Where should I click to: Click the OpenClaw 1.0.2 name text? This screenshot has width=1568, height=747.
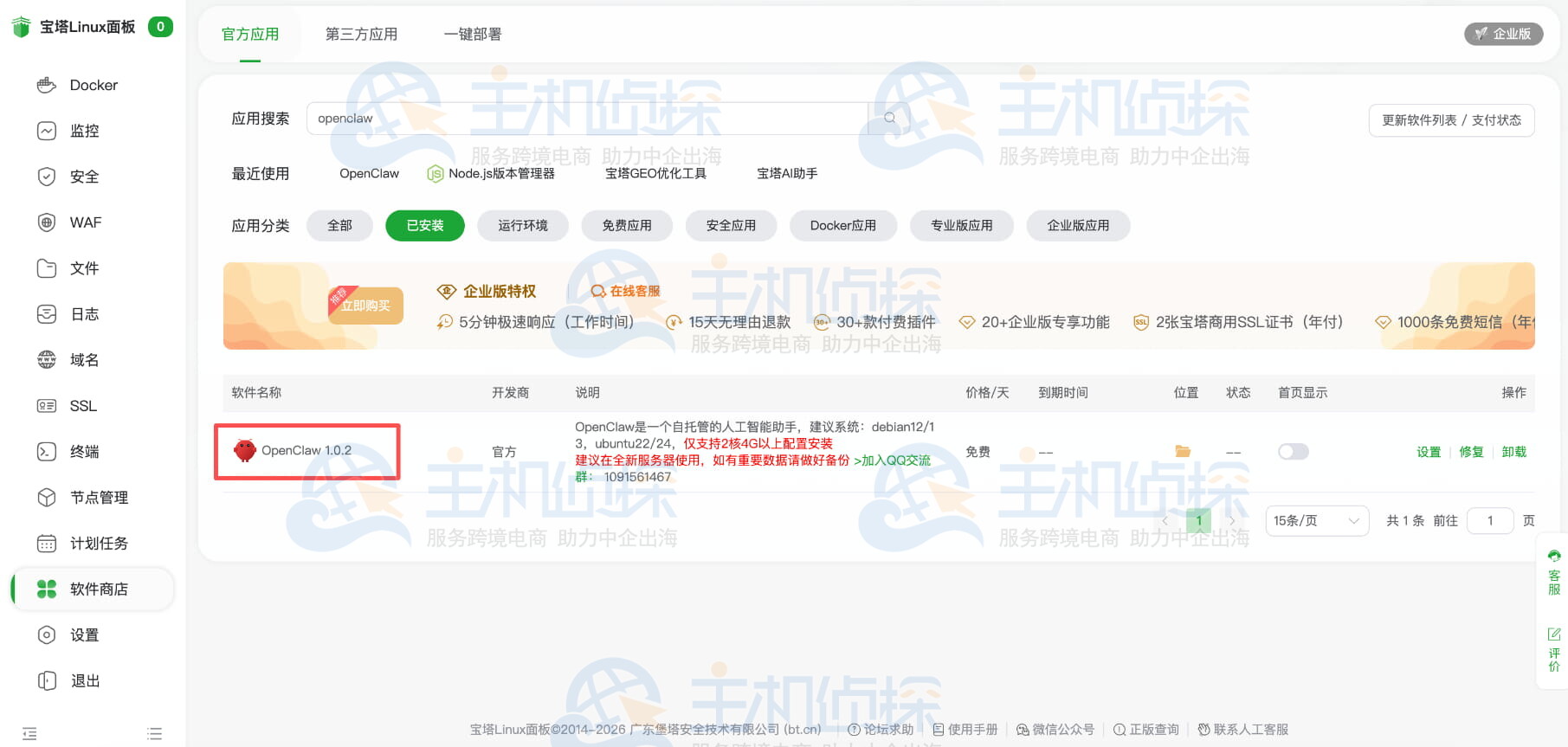pos(307,451)
